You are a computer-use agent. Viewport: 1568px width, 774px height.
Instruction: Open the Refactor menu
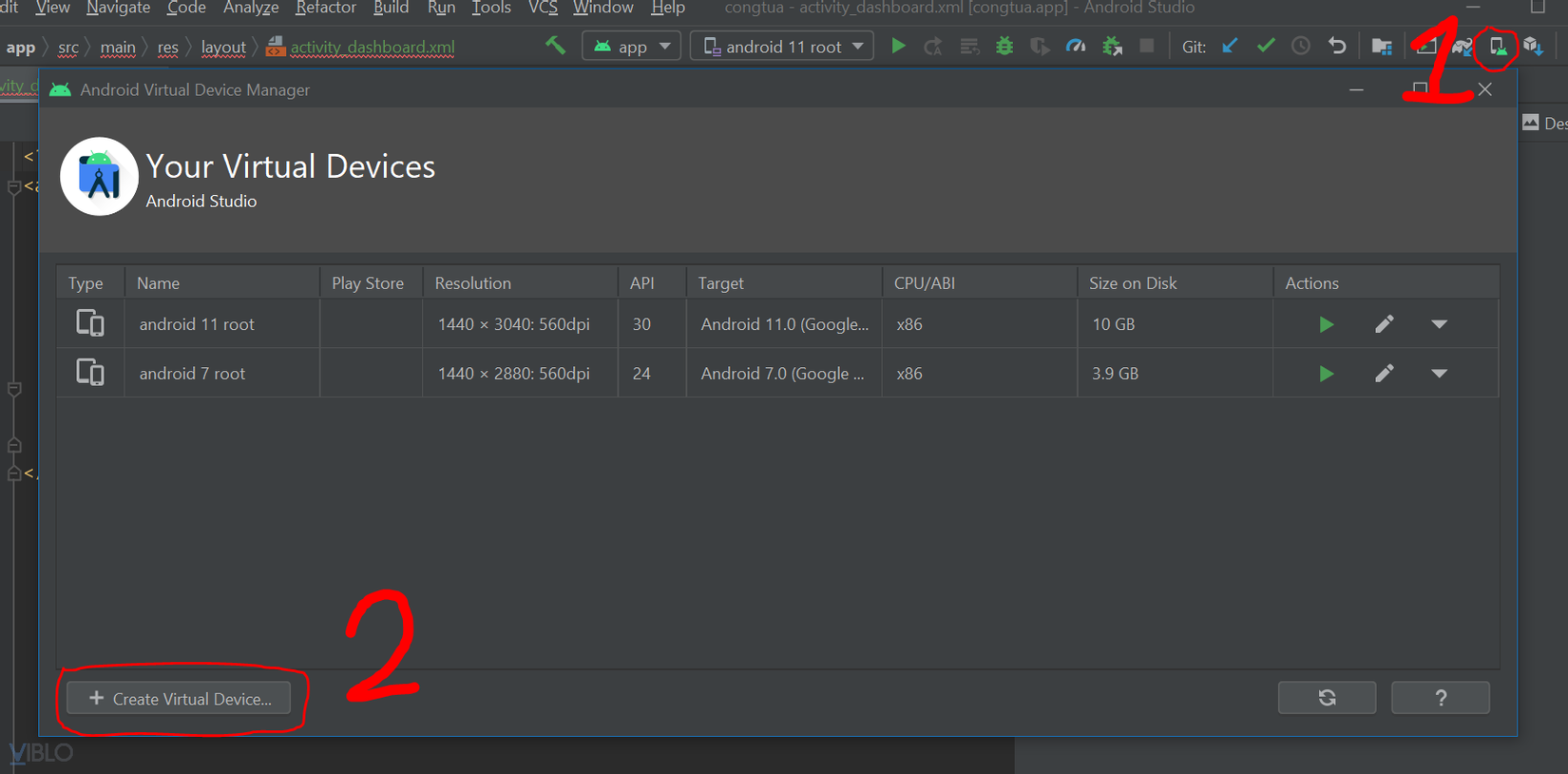click(326, 9)
